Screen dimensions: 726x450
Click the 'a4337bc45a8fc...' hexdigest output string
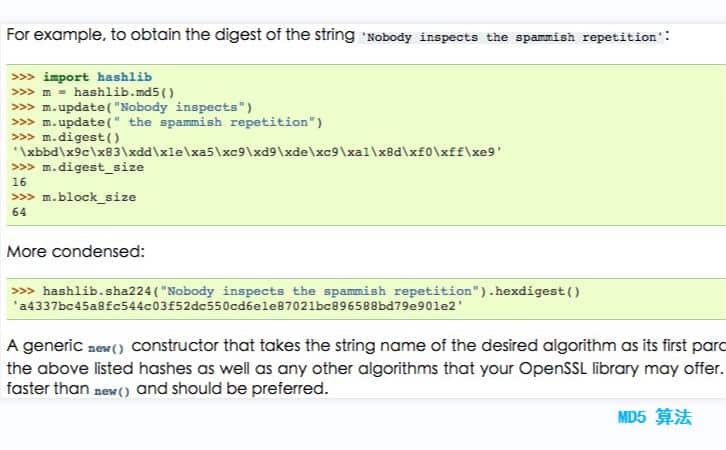point(238,306)
